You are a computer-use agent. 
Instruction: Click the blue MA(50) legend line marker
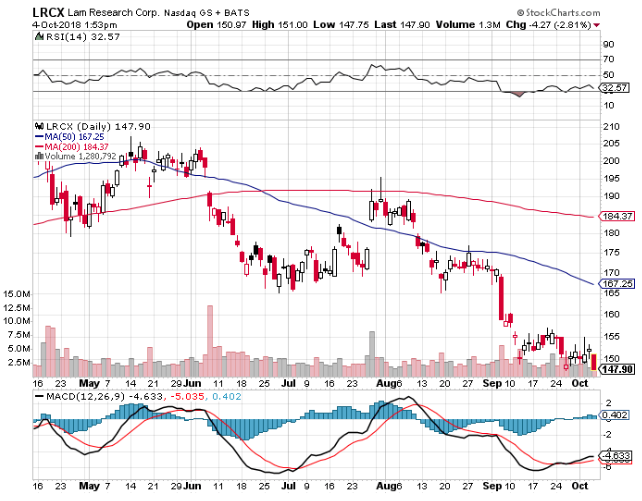(36, 136)
